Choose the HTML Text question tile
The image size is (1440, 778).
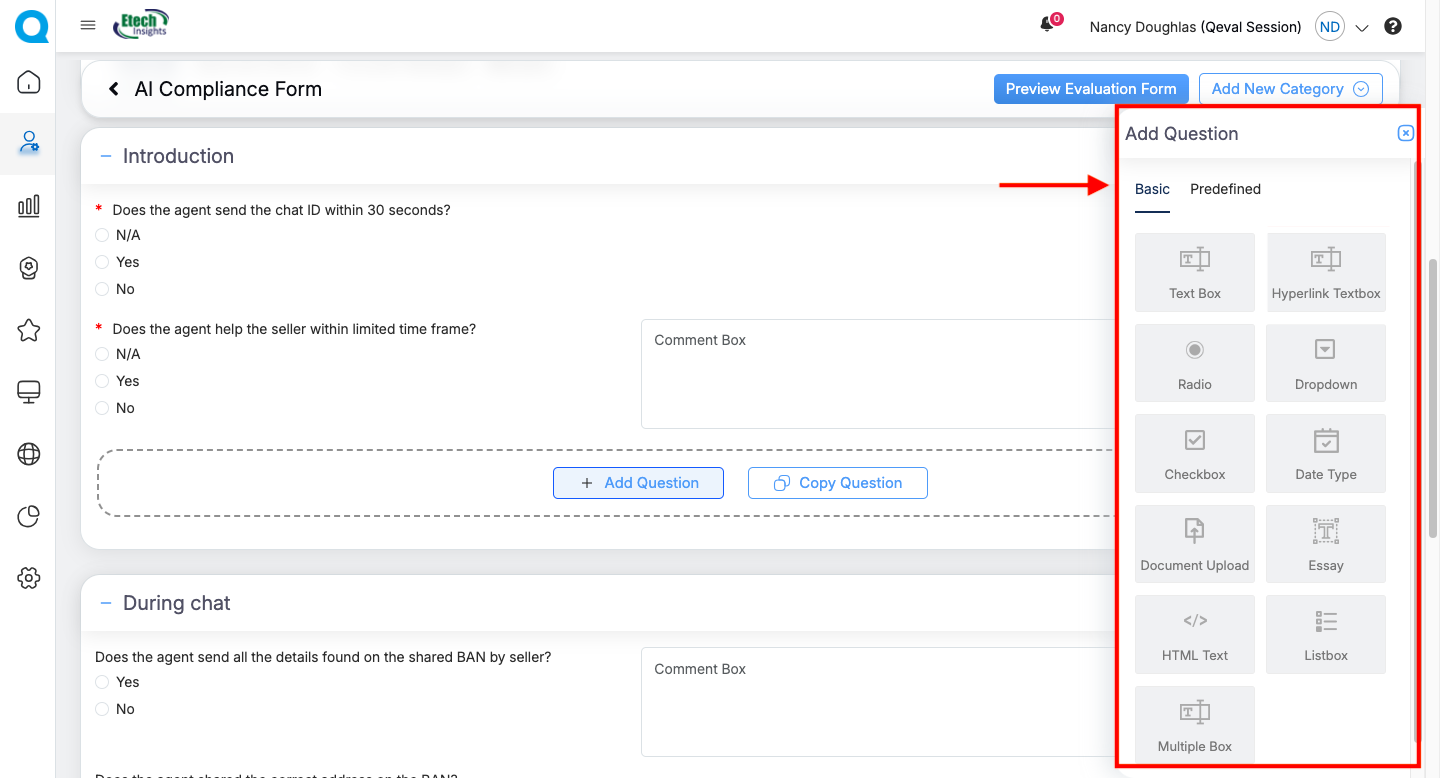coord(1194,634)
